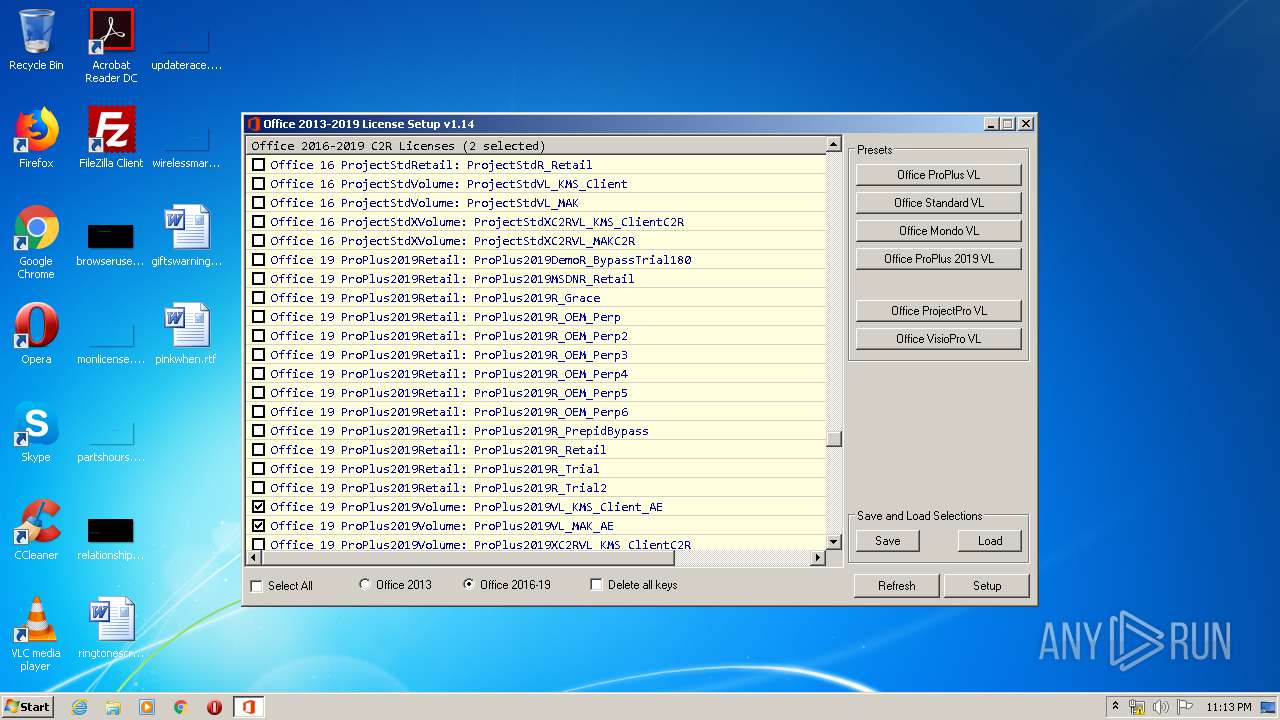Open FileZilla Client desktop shortcut
1280x720 pixels.
pos(111,138)
